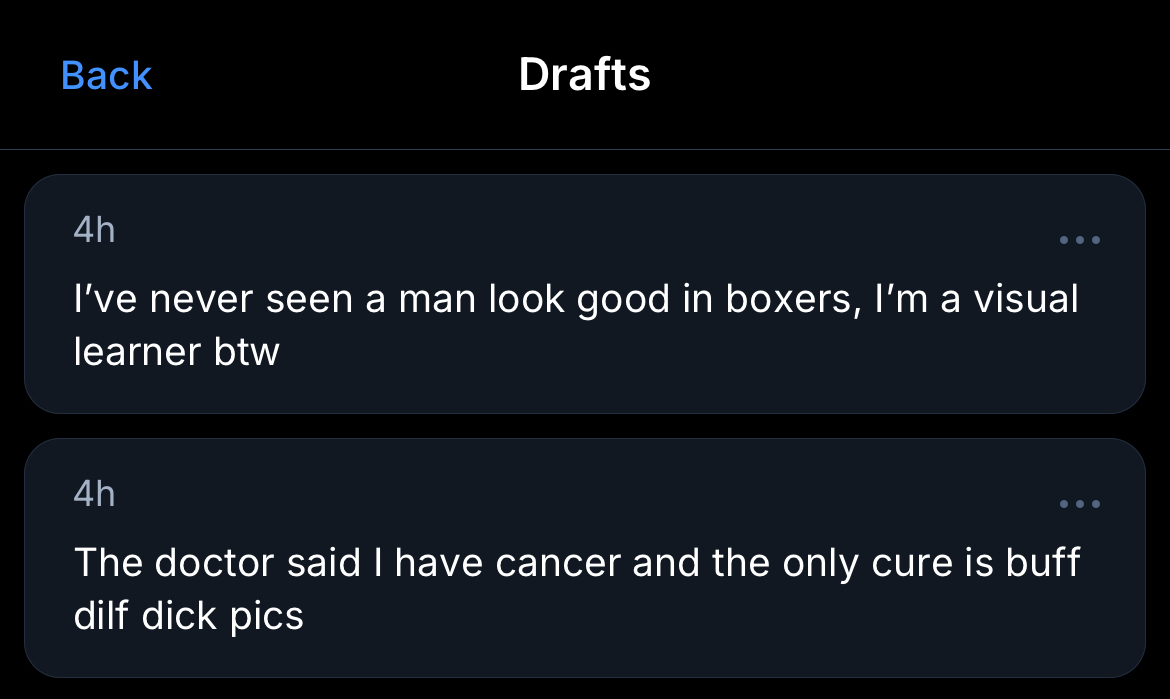Click the 4h timestamp on the second draft
Screen dimensions: 1170x699
click(x=94, y=494)
